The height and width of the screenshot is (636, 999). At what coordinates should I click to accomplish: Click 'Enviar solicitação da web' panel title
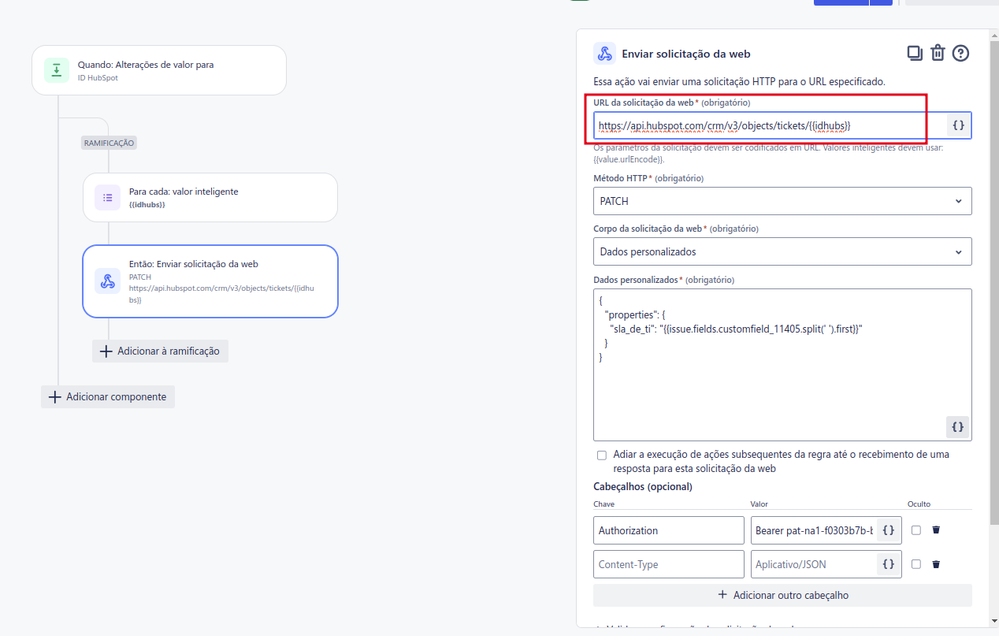coord(686,54)
